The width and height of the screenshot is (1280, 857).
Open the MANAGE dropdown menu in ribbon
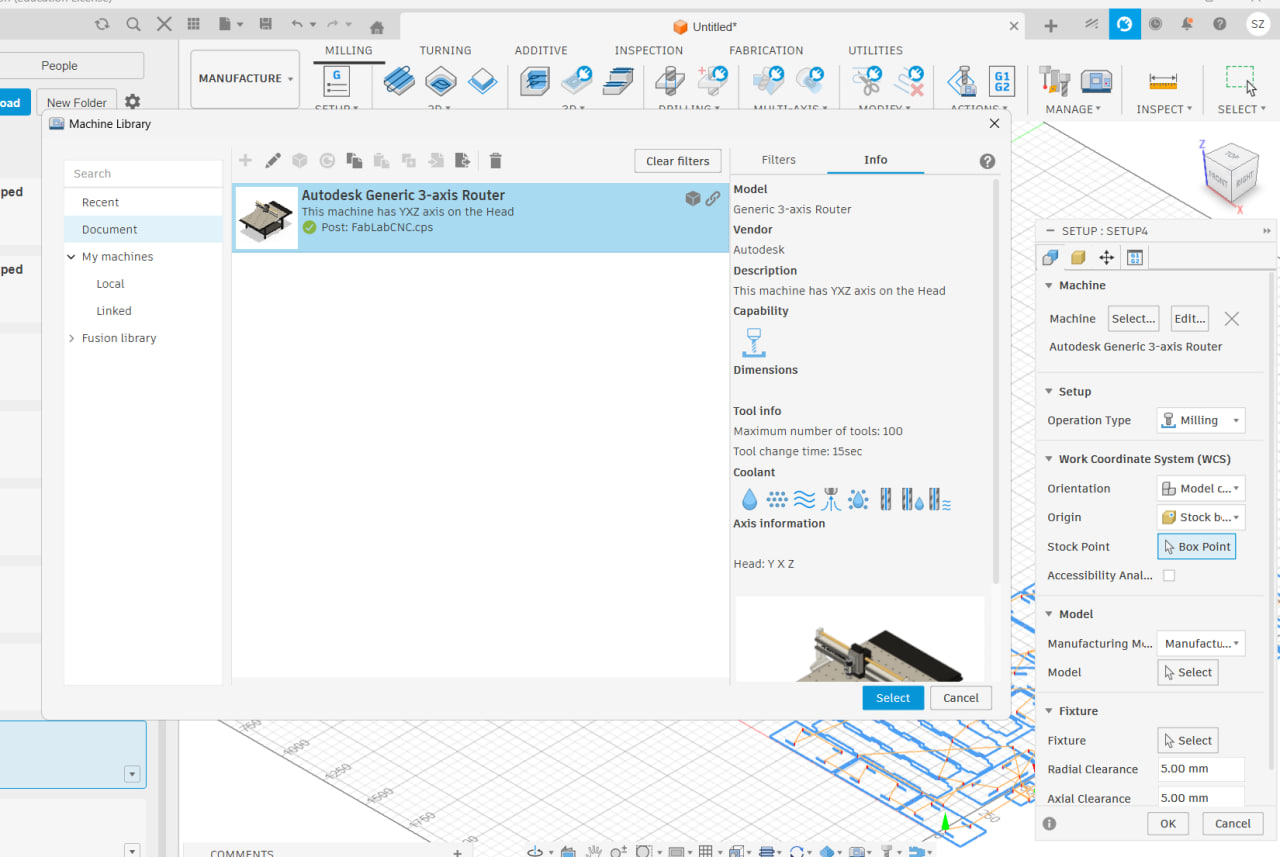click(x=1073, y=109)
